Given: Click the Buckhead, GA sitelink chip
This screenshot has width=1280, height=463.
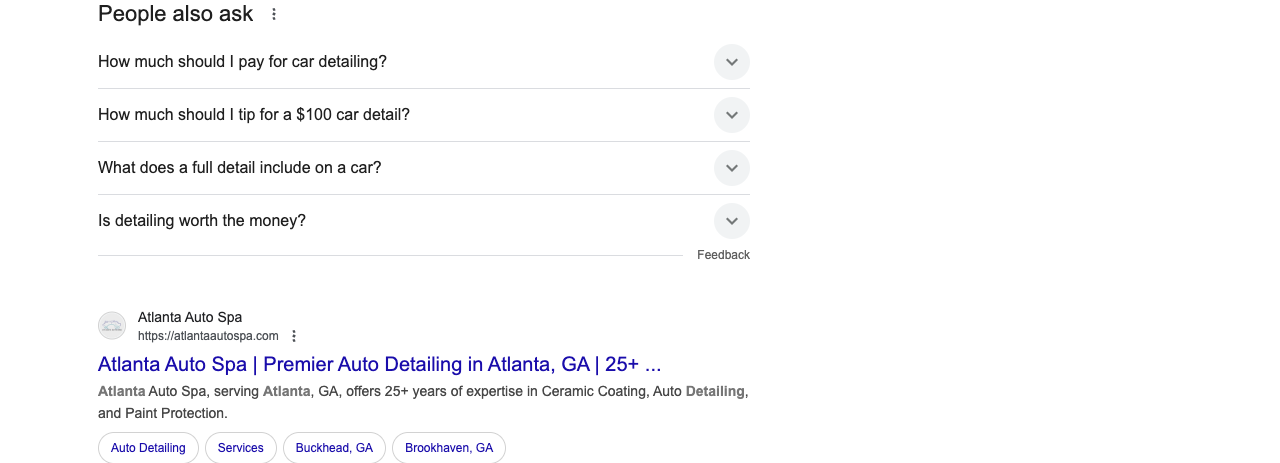Looking at the screenshot, I should [334, 448].
